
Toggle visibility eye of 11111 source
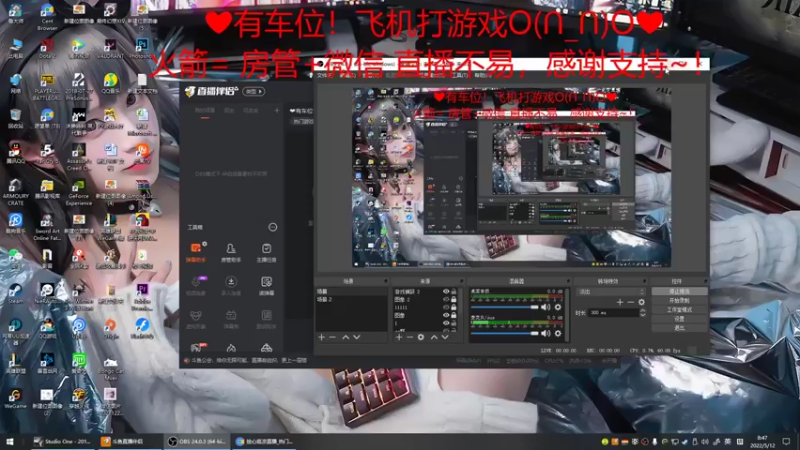point(446,307)
